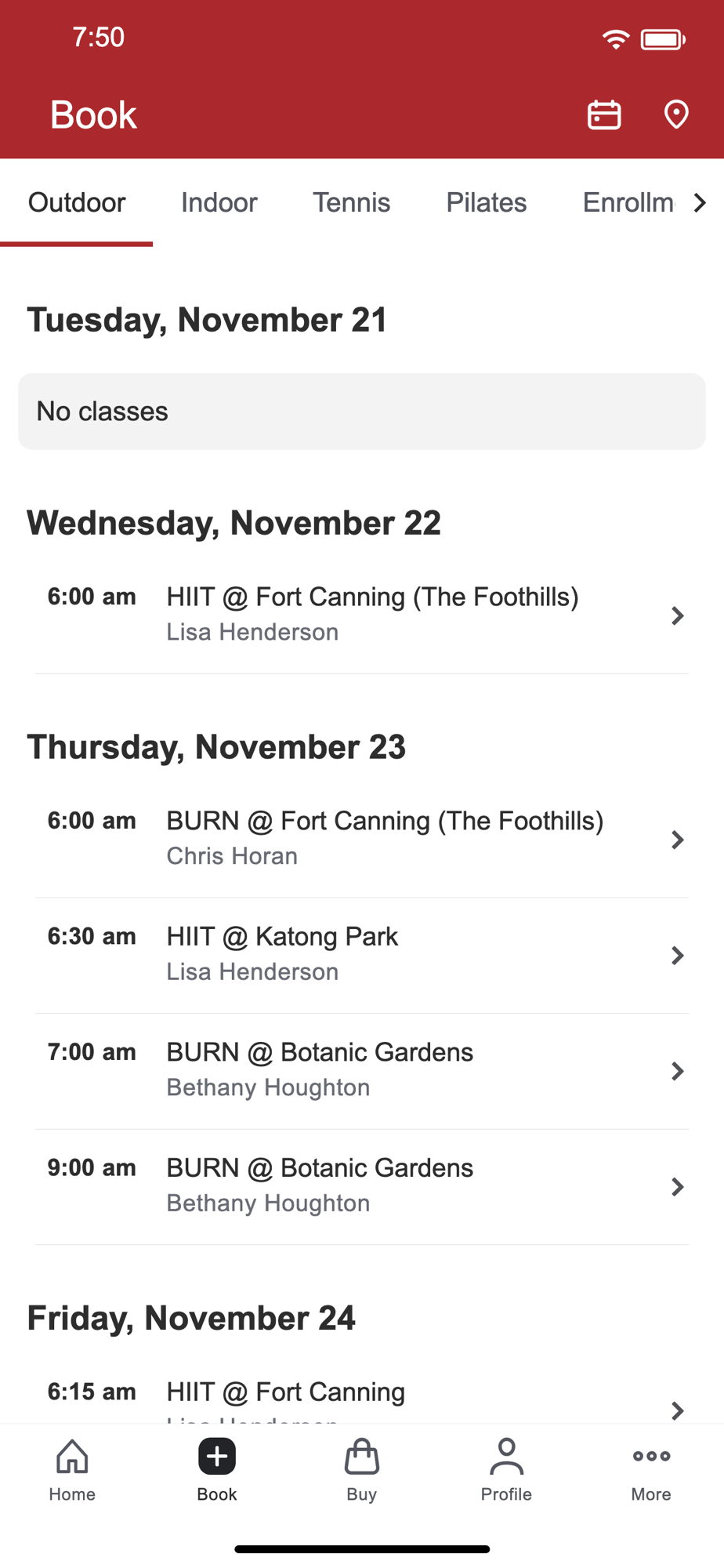Expand Wednesday HIIT Fort Canning class chevron
Viewport: 724px width, 1568px height.
click(678, 615)
